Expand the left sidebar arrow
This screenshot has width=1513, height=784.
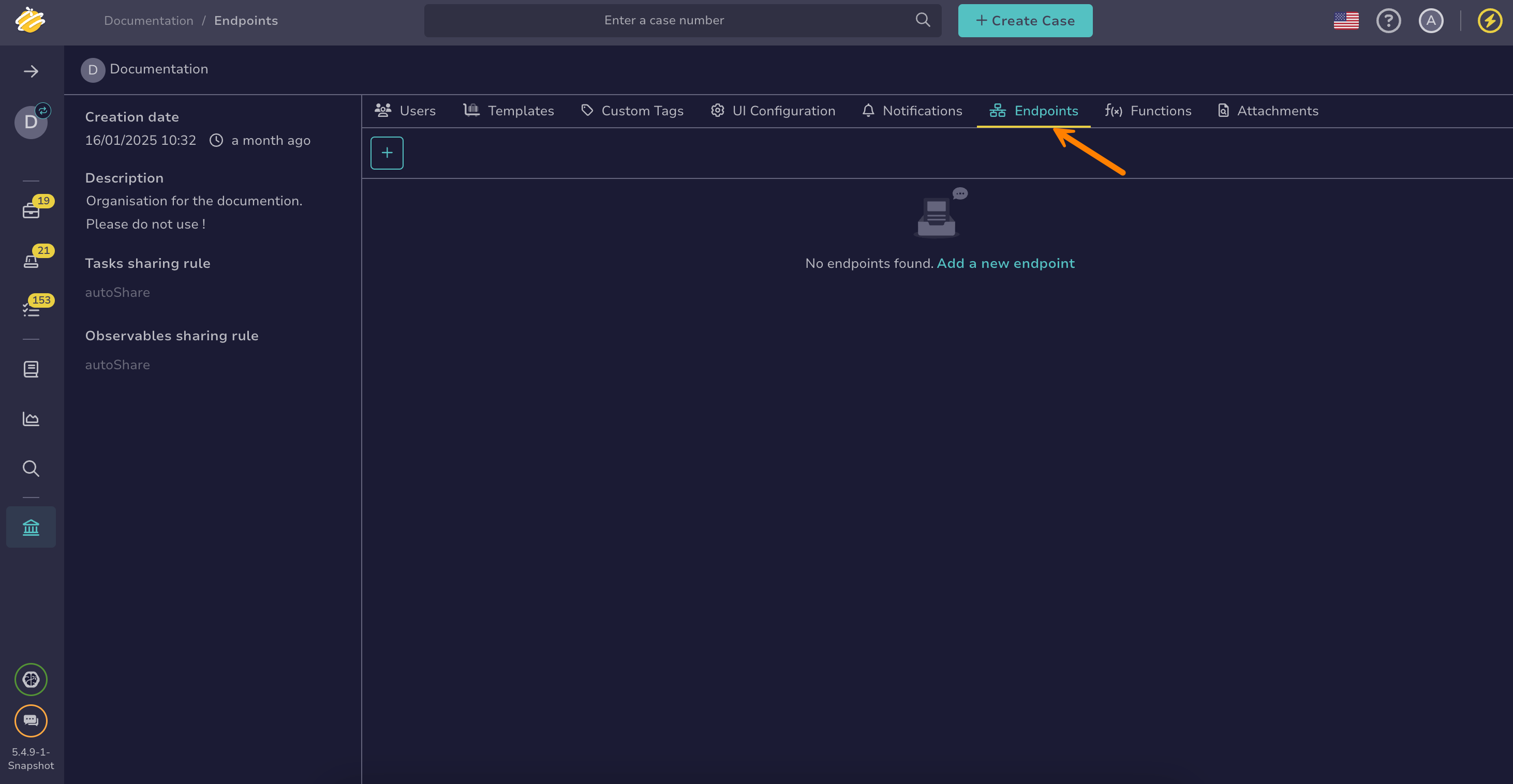pos(31,71)
